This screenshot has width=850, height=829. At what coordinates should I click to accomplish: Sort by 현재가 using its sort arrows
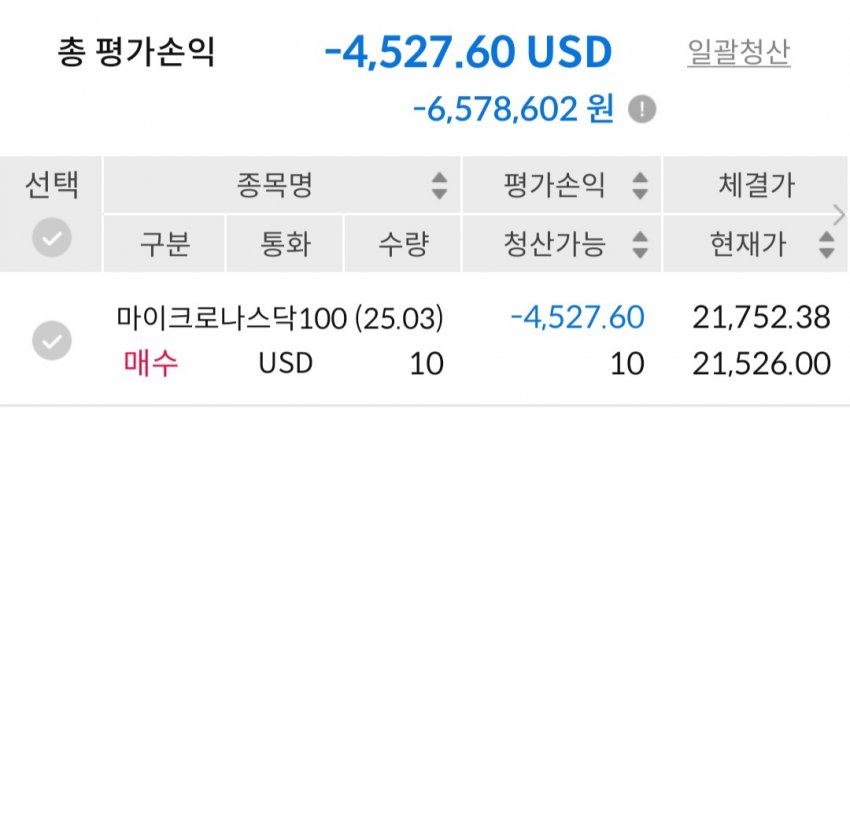(826, 245)
